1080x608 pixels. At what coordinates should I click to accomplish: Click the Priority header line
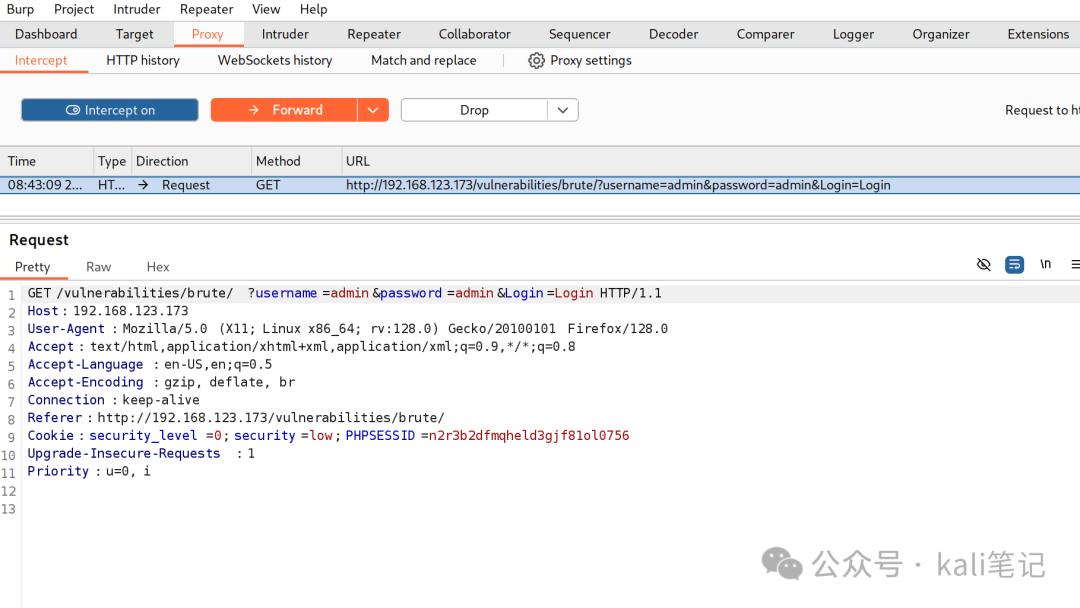coord(88,472)
